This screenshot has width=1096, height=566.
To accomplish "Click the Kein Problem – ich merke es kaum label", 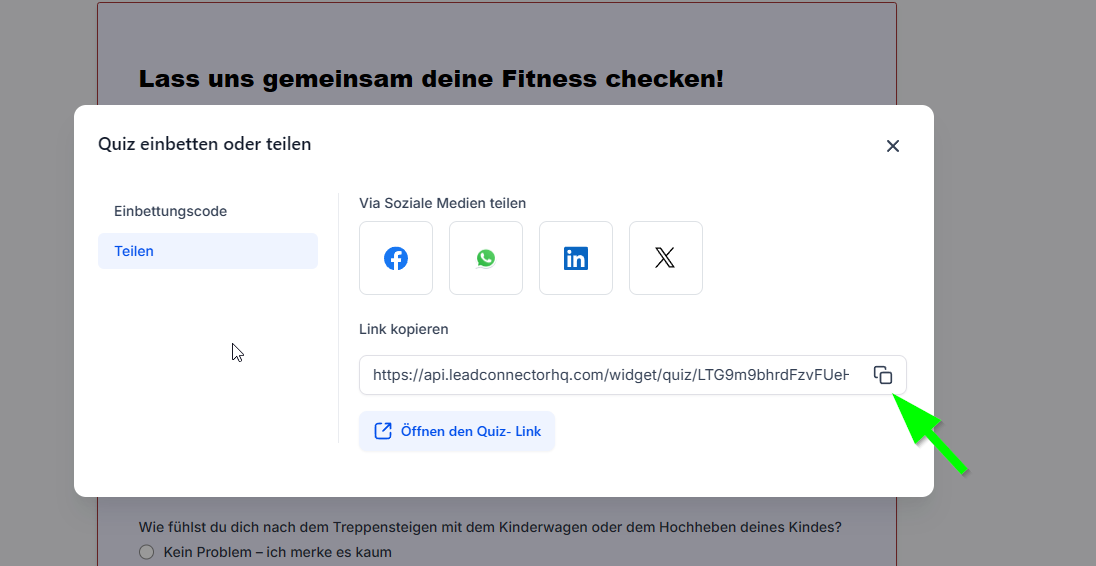I will tap(277, 552).
